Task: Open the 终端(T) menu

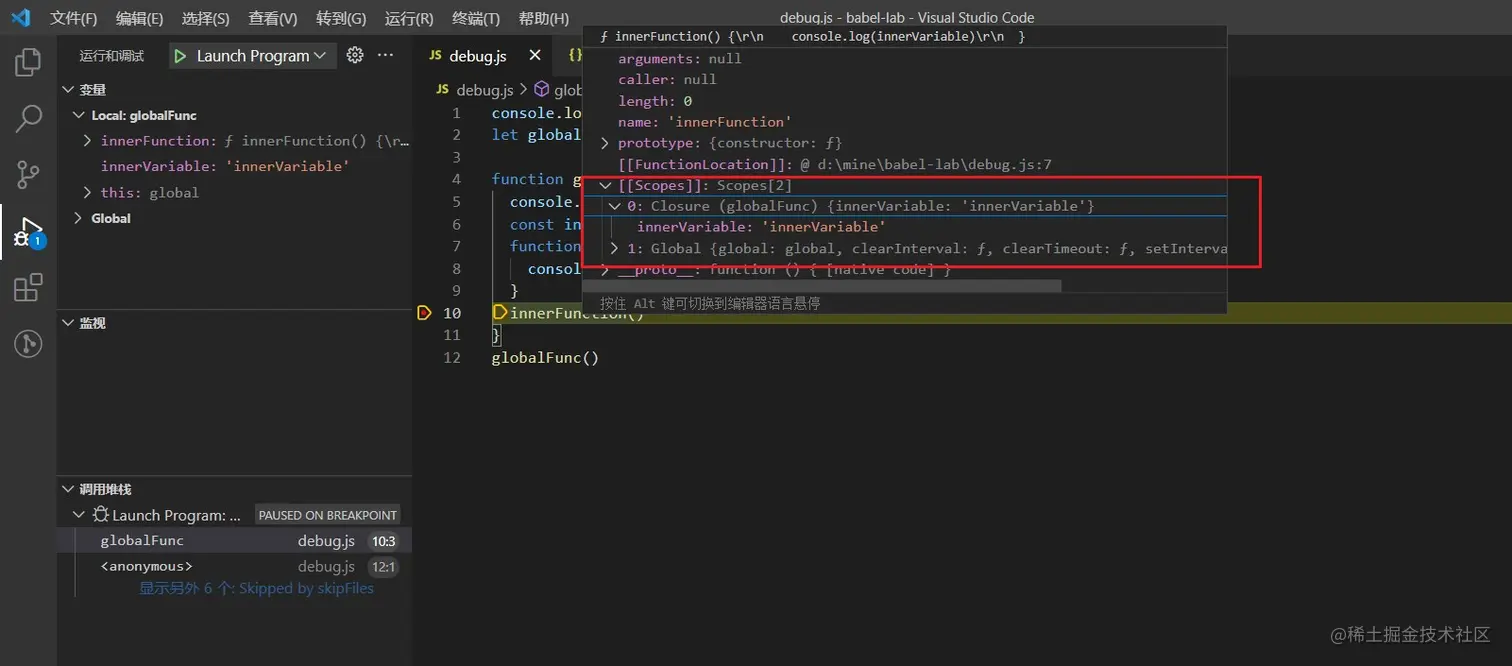Action: (x=476, y=18)
